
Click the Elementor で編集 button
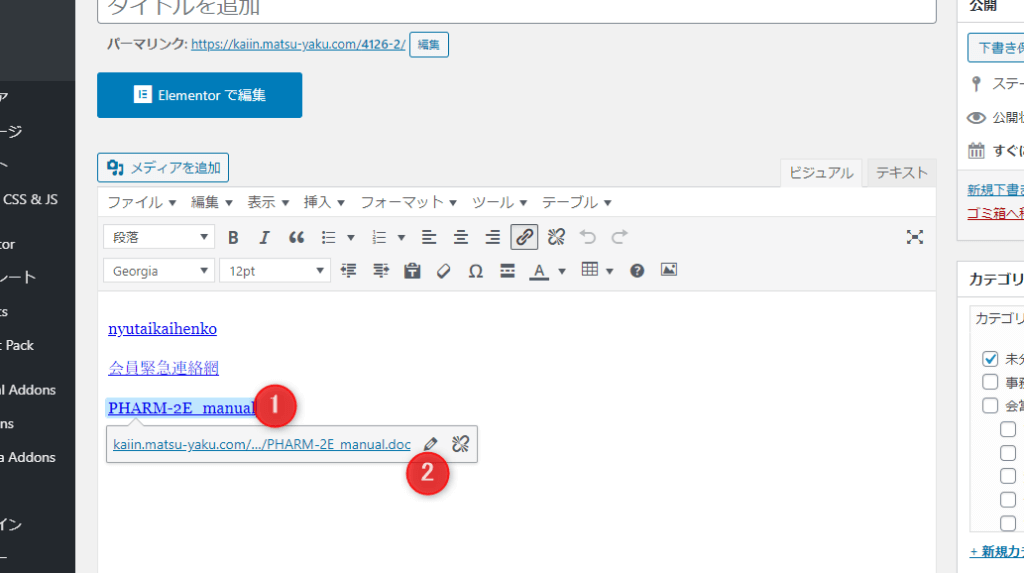pos(199,95)
